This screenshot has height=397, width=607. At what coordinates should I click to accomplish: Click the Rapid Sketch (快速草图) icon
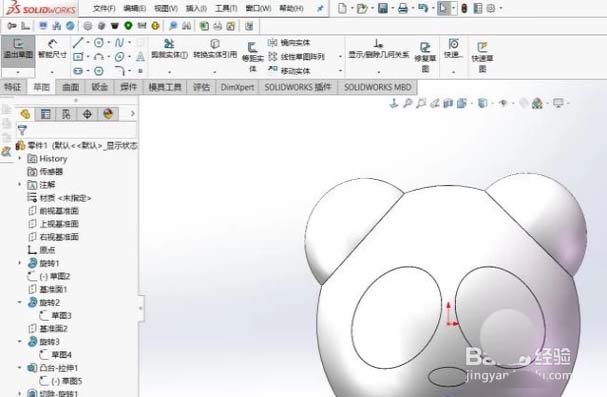[482, 47]
